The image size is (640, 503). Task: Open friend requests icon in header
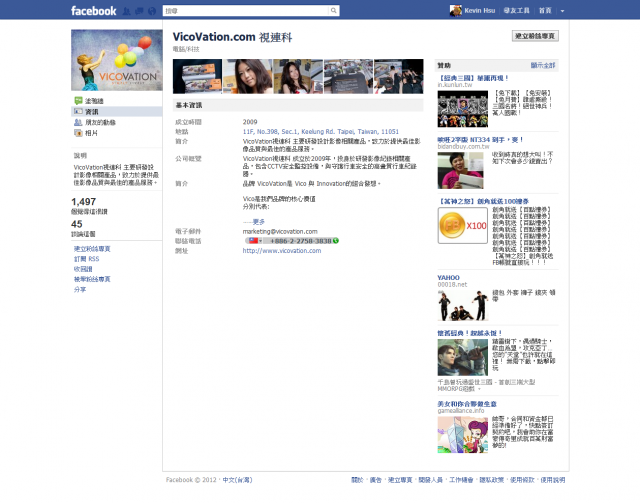pyautogui.click(x=127, y=11)
